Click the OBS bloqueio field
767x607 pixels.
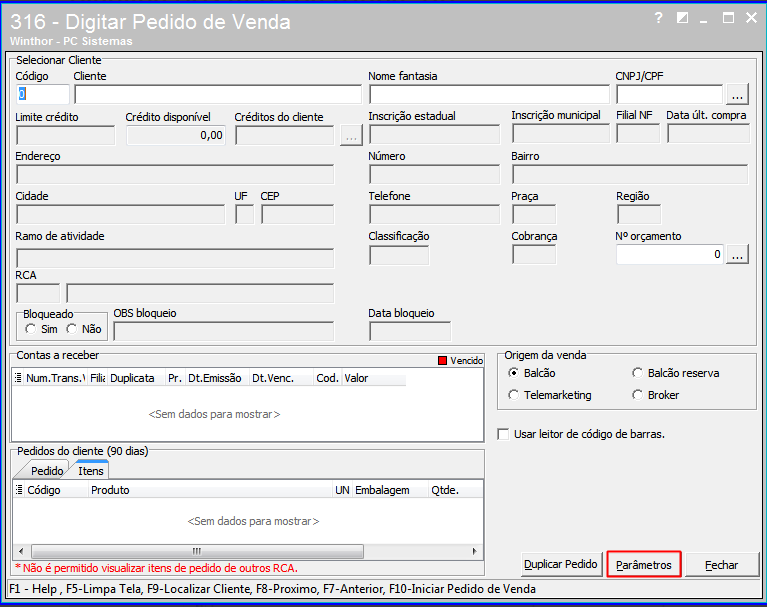click(x=224, y=331)
